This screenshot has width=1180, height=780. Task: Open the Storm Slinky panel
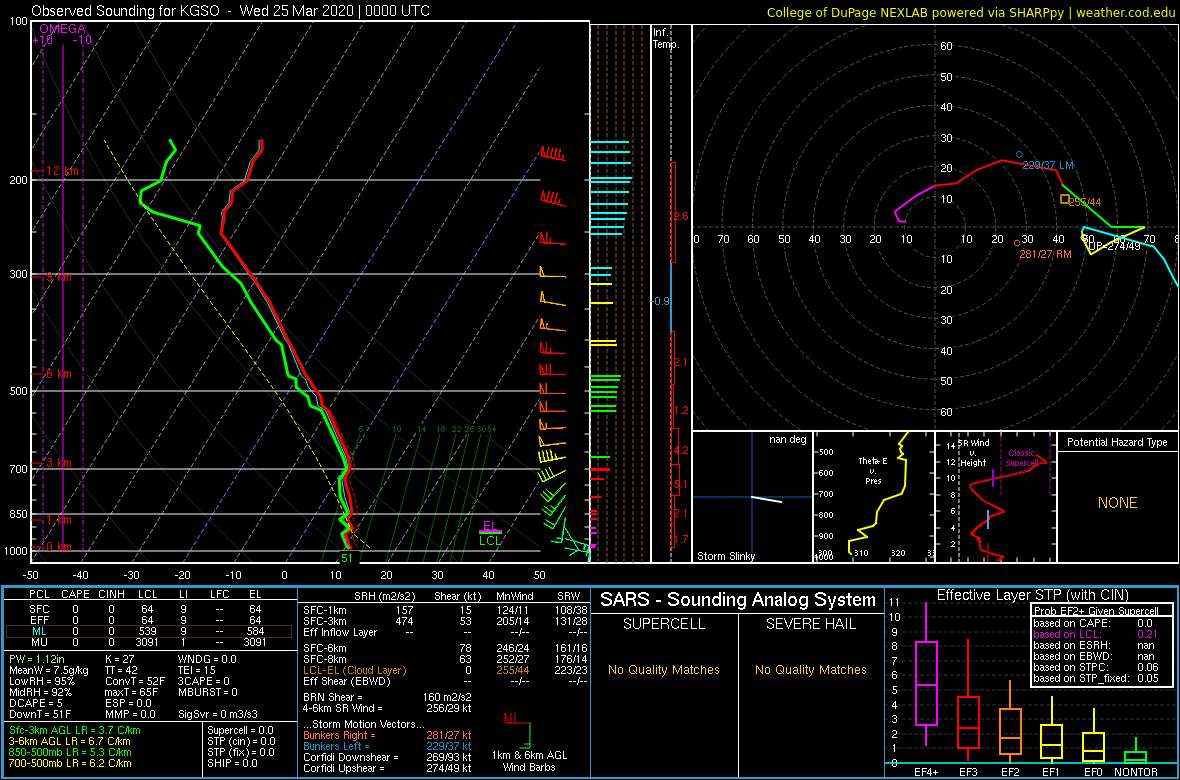pos(751,497)
